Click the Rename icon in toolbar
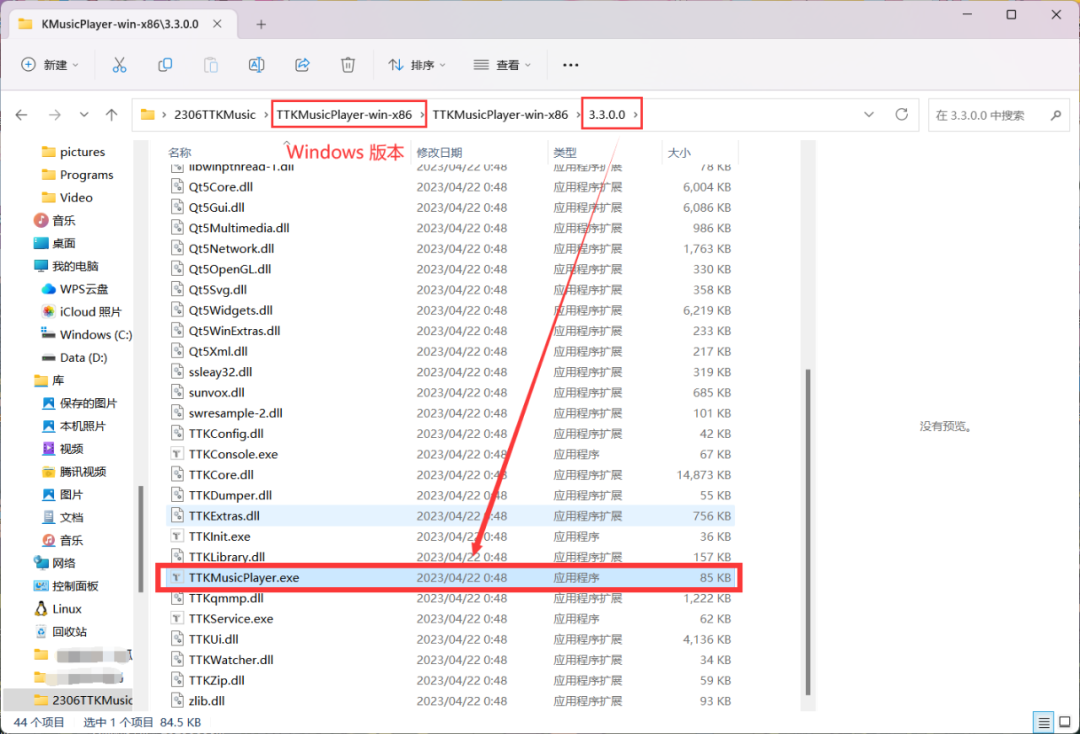The image size is (1080, 734). pos(256,65)
